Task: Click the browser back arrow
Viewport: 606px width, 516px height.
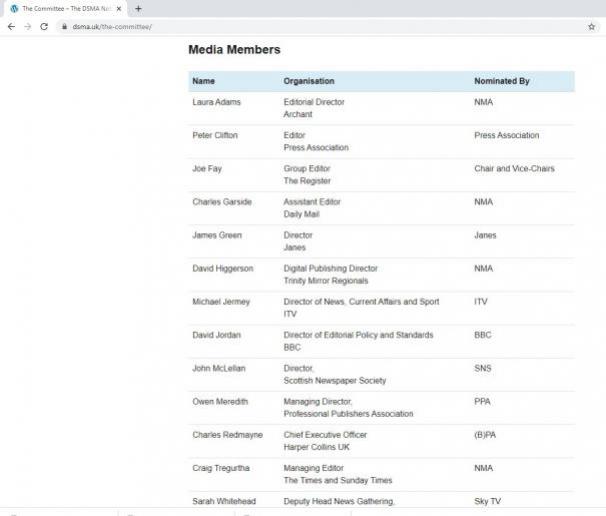Action: pyautogui.click(x=11, y=27)
